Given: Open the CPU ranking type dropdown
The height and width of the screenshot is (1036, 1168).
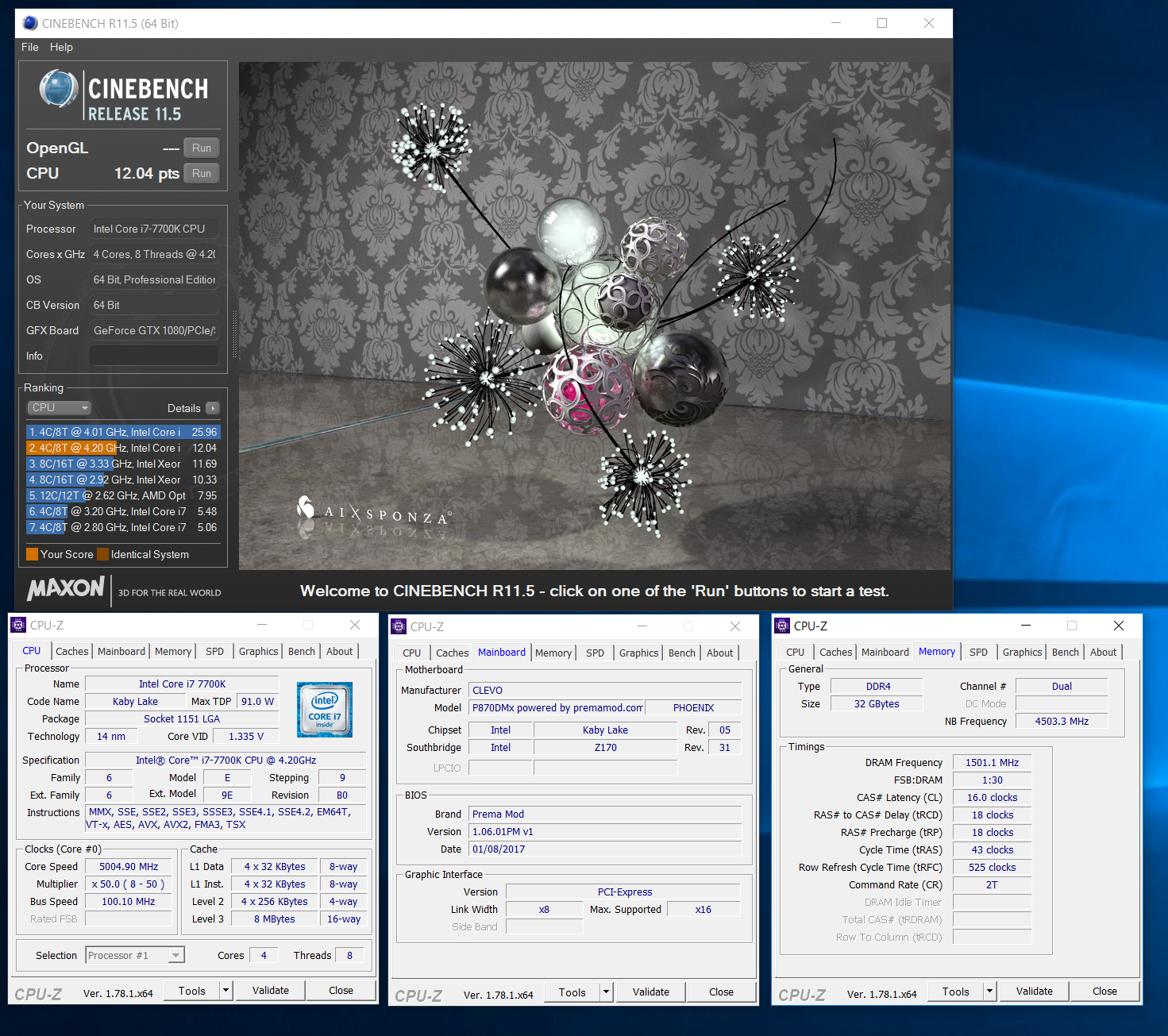Looking at the screenshot, I should click(60, 407).
